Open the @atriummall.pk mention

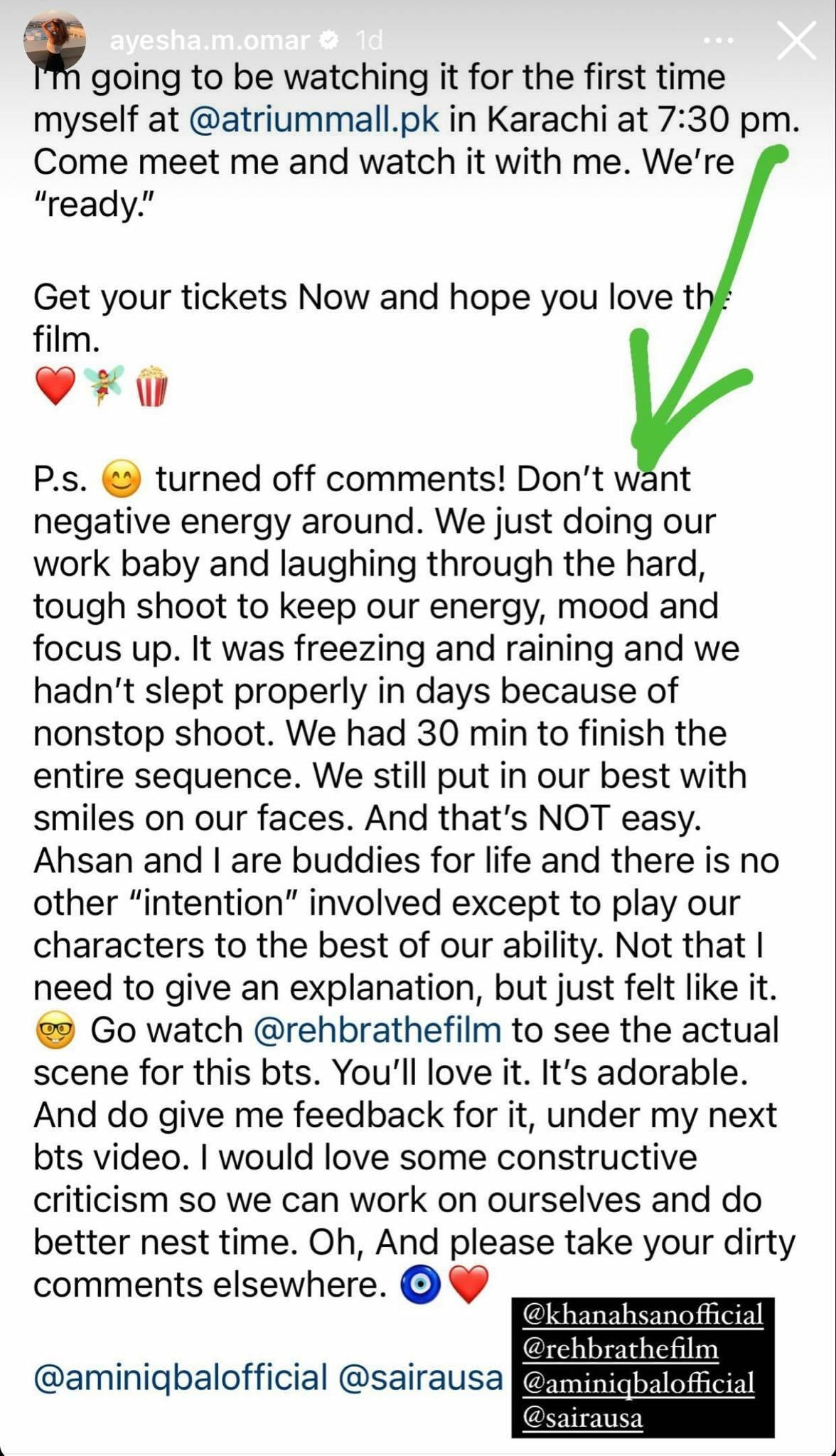tap(314, 120)
